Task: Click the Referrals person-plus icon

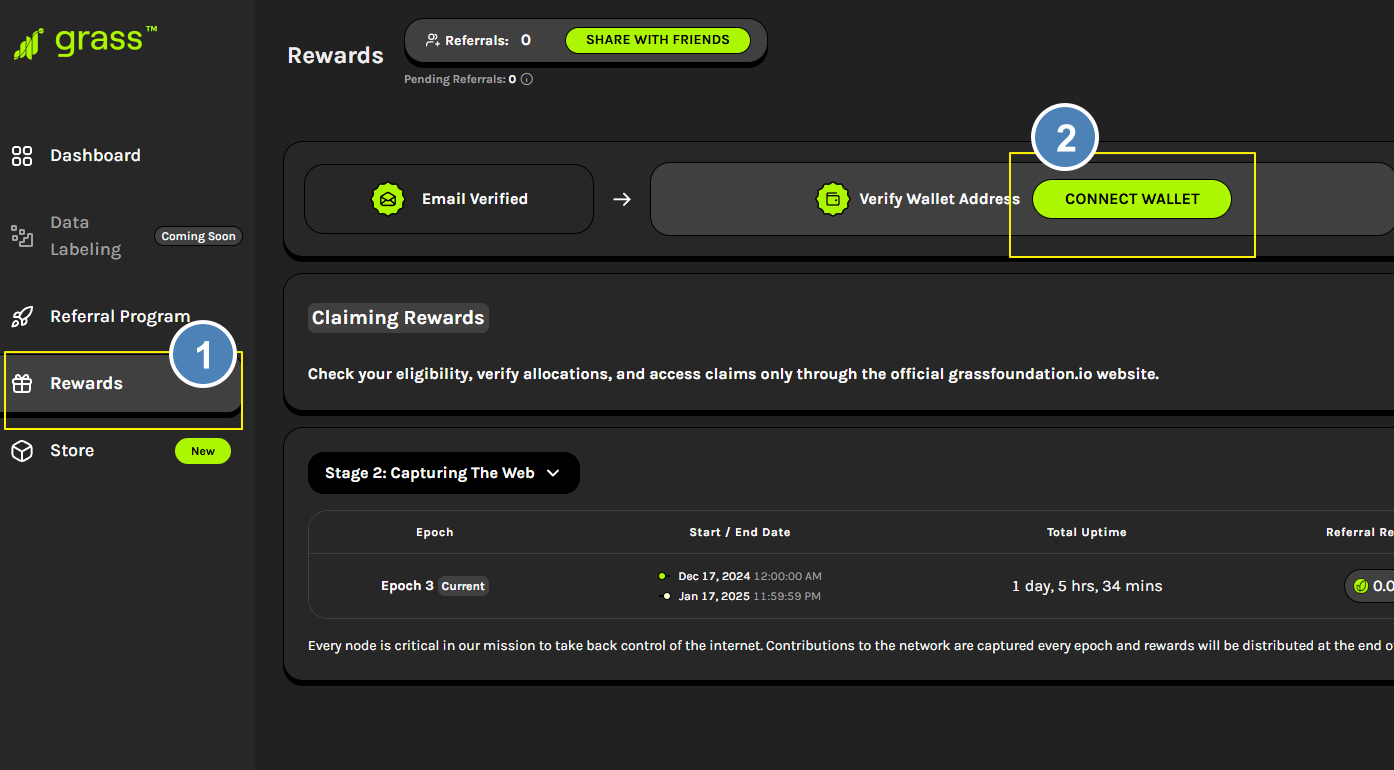Action: point(433,40)
